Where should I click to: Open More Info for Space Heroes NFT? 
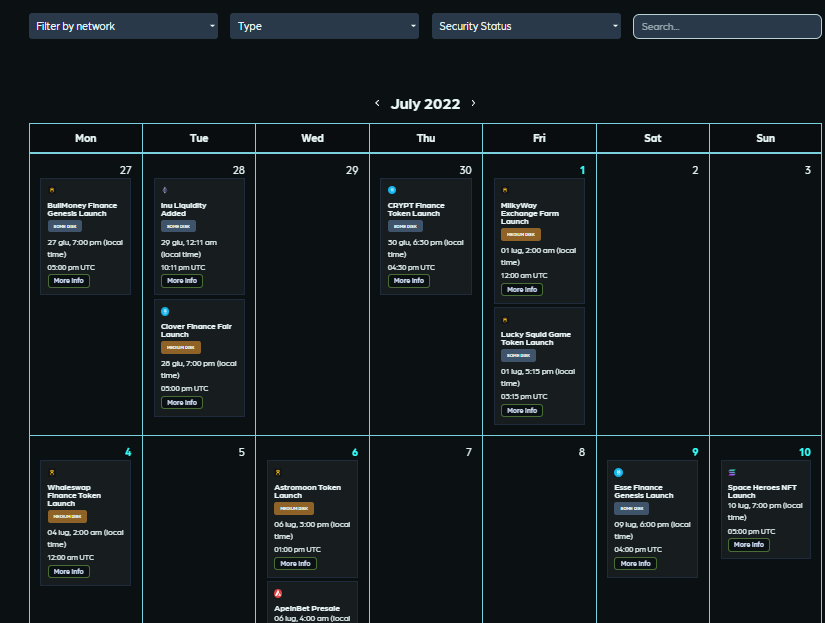pos(749,545)
